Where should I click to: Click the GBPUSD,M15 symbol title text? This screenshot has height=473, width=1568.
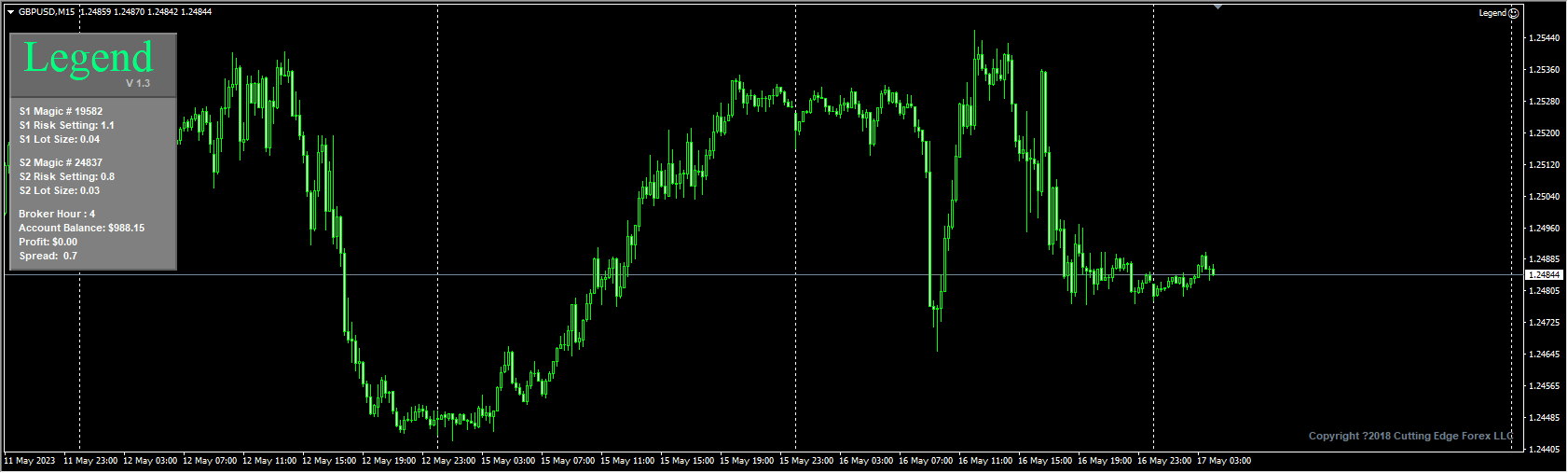point(47,12)
